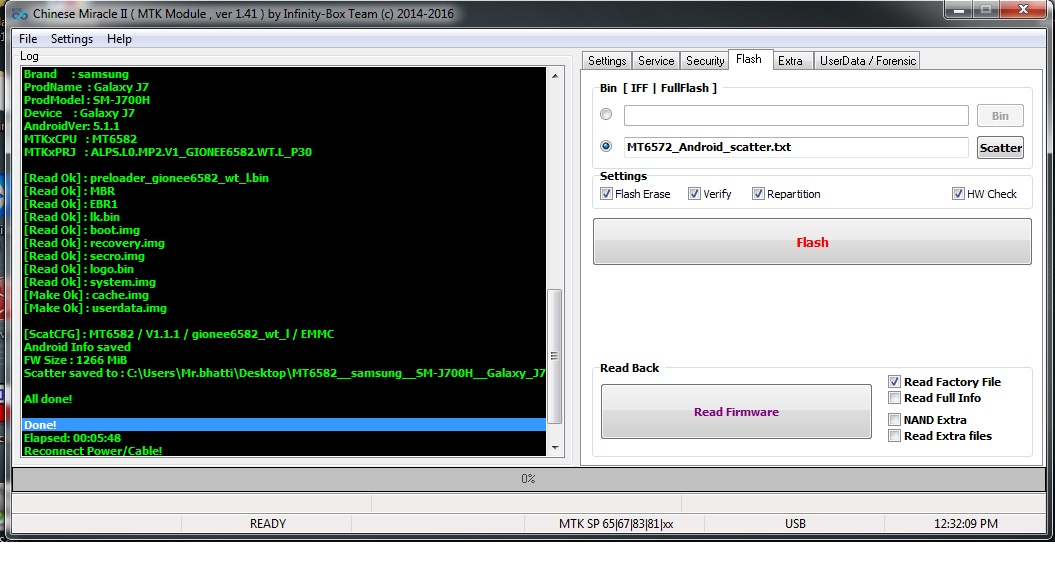Image resolution: width=1055 pixels, height=584 pixels.
Task: Select the highlighted 'Done!' log line
Action: pyautogui.click(x=283, y=425)
